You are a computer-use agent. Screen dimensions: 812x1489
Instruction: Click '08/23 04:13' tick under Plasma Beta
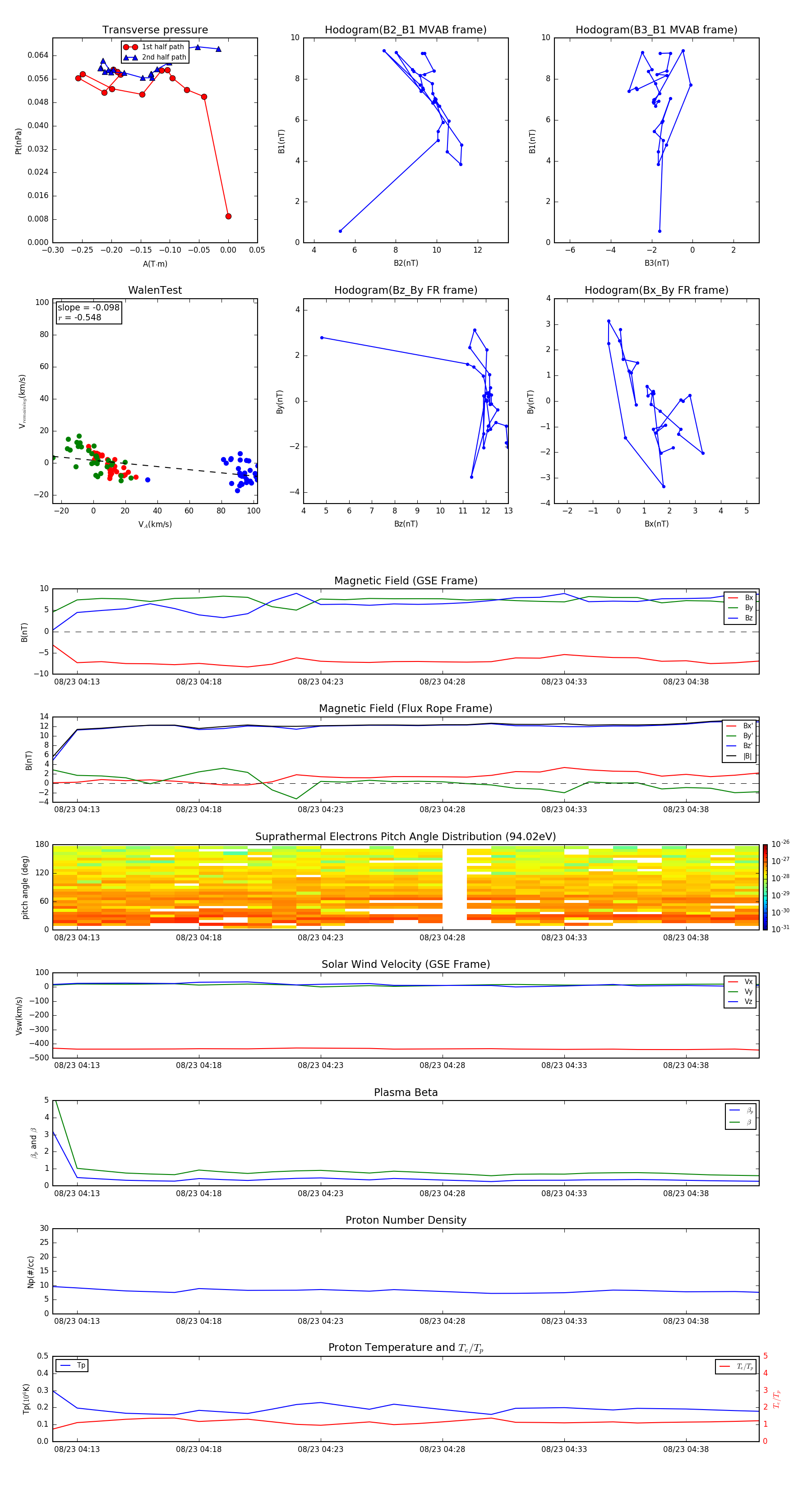[x=77, y=1193]
